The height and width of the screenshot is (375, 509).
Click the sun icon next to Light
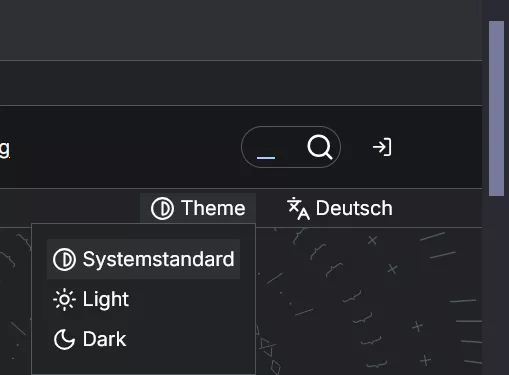click(64, 299)
